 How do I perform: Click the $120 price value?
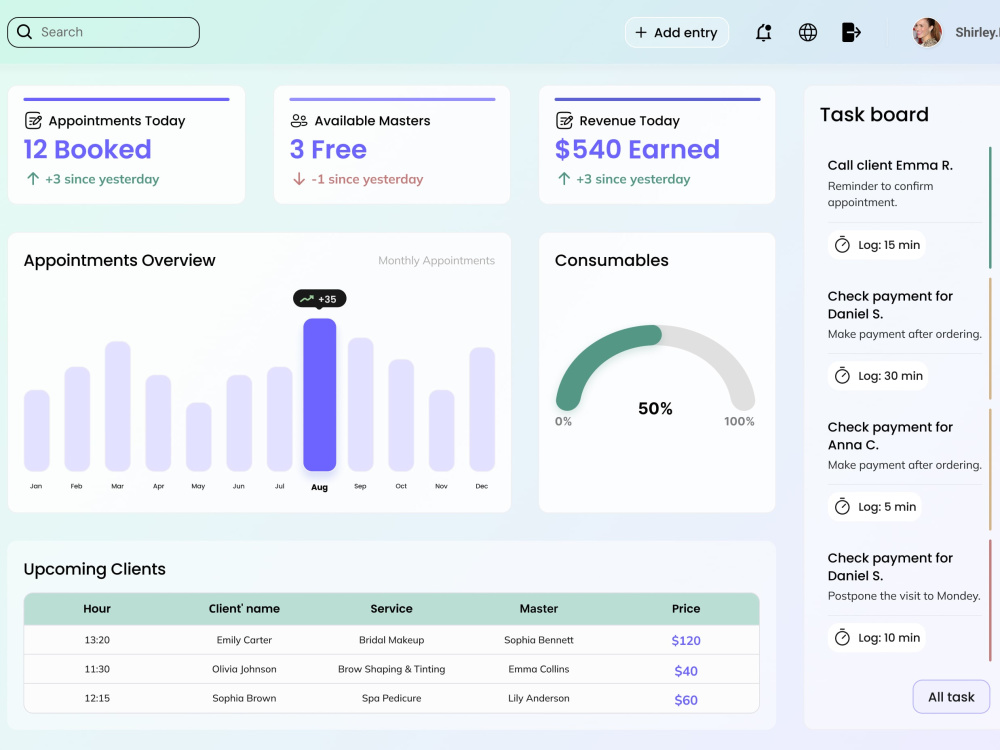click(686, 640)
